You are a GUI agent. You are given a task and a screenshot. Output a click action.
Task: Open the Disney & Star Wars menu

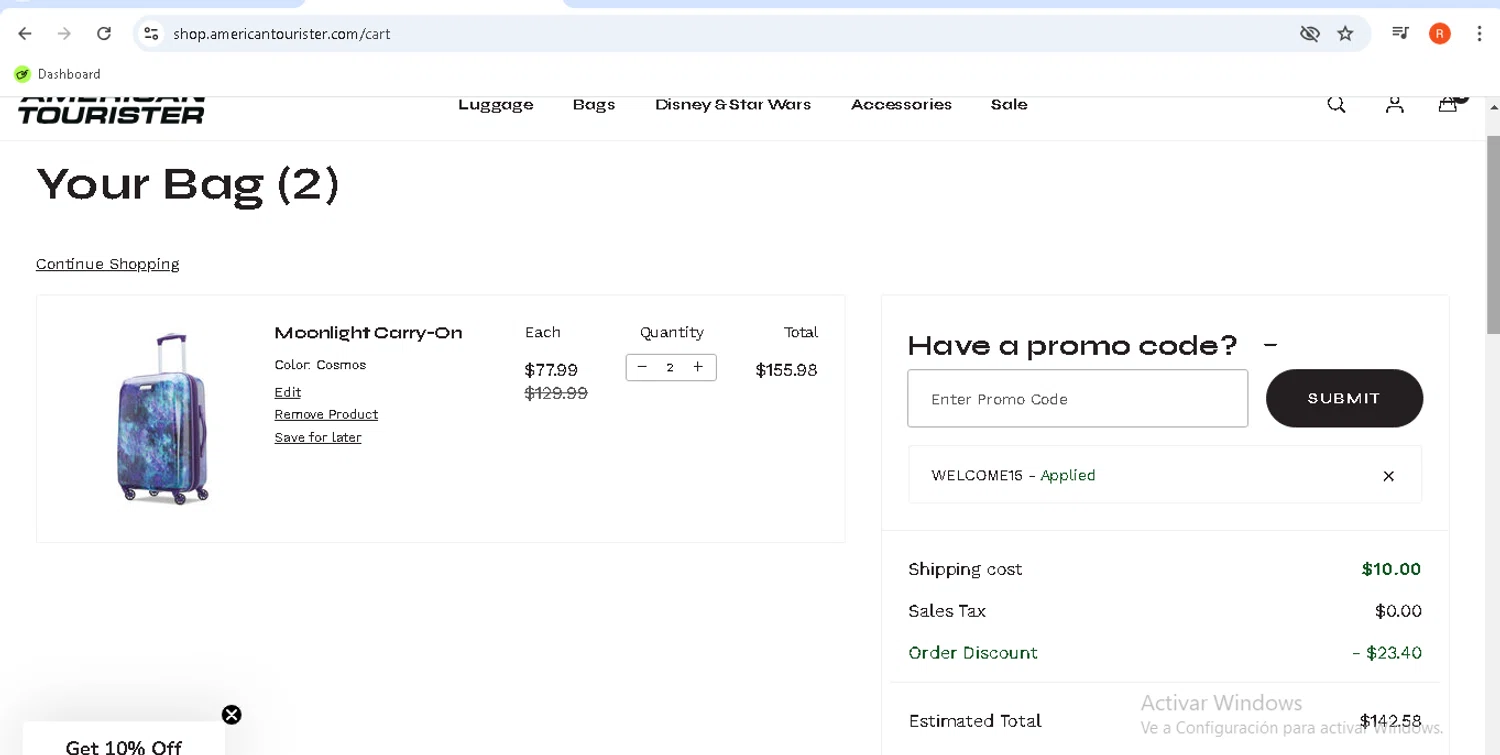point(733,105)
